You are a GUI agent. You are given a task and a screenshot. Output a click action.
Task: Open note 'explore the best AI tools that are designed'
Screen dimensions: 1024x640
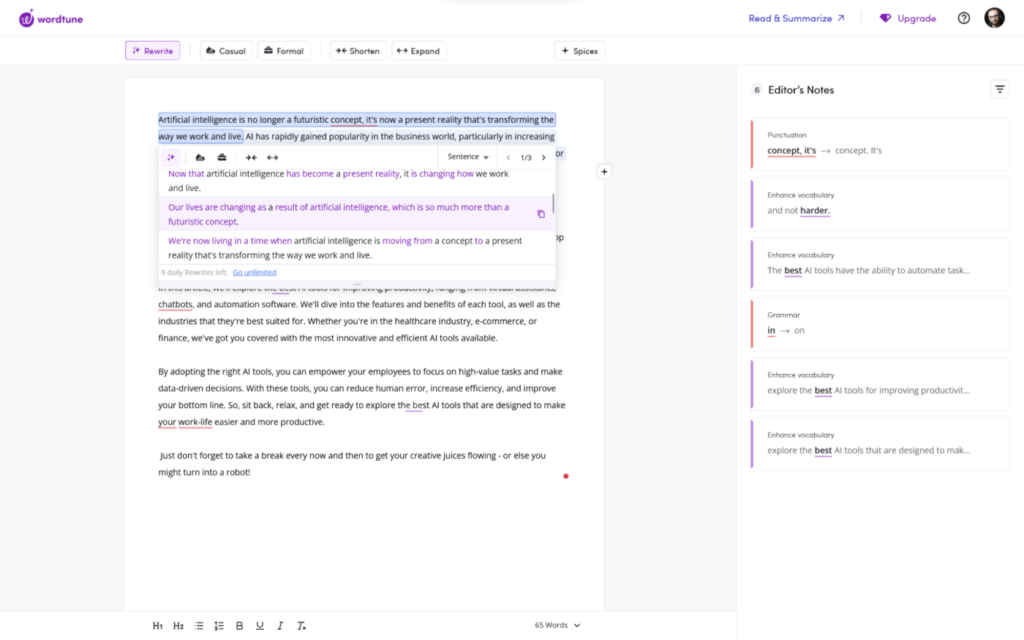tap(880, 444)
